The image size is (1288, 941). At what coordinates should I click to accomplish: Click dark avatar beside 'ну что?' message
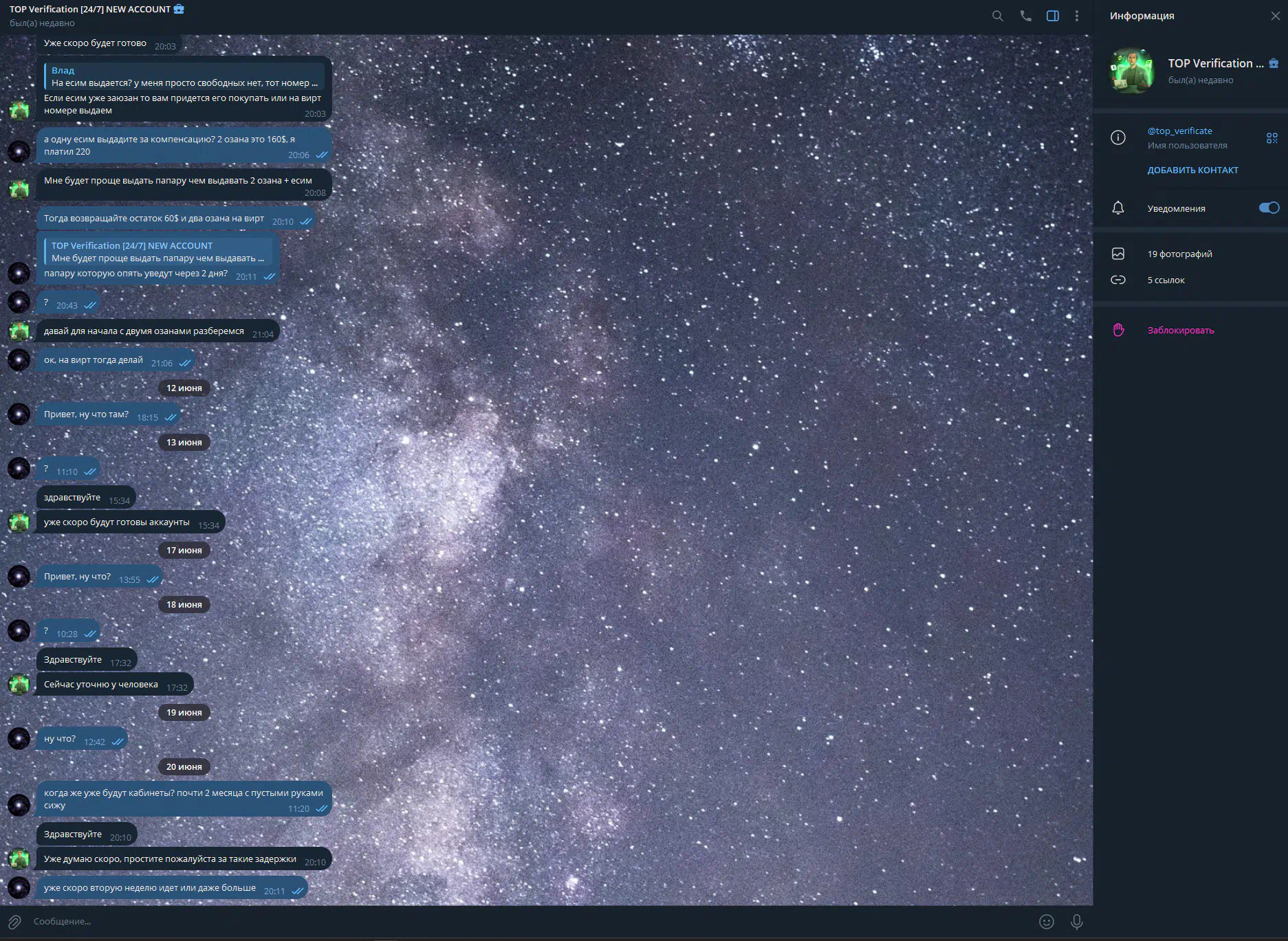click(x=19, y=738)
